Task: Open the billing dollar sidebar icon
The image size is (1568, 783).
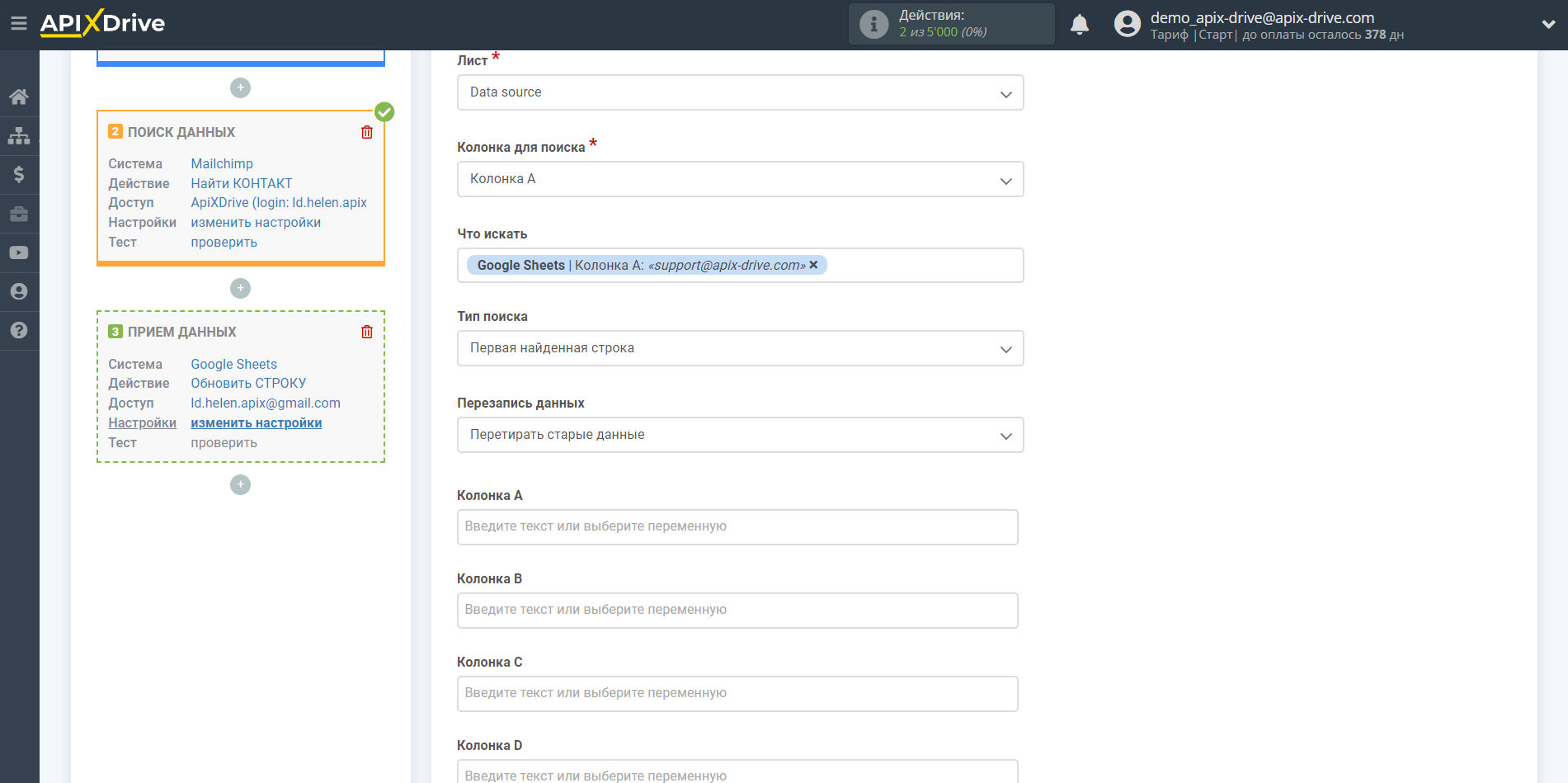Action: [x=19, y=174]
